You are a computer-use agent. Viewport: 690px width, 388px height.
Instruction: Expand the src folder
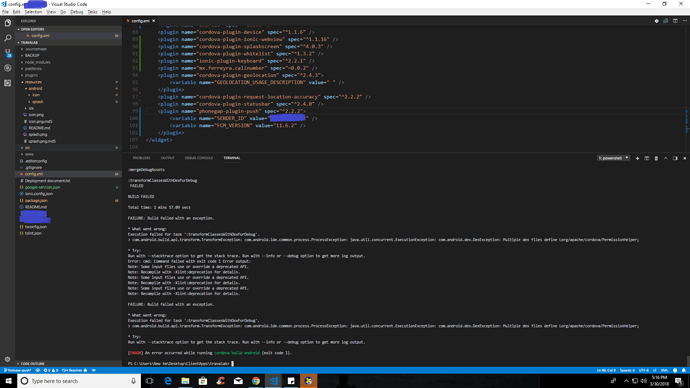point(68,148)
